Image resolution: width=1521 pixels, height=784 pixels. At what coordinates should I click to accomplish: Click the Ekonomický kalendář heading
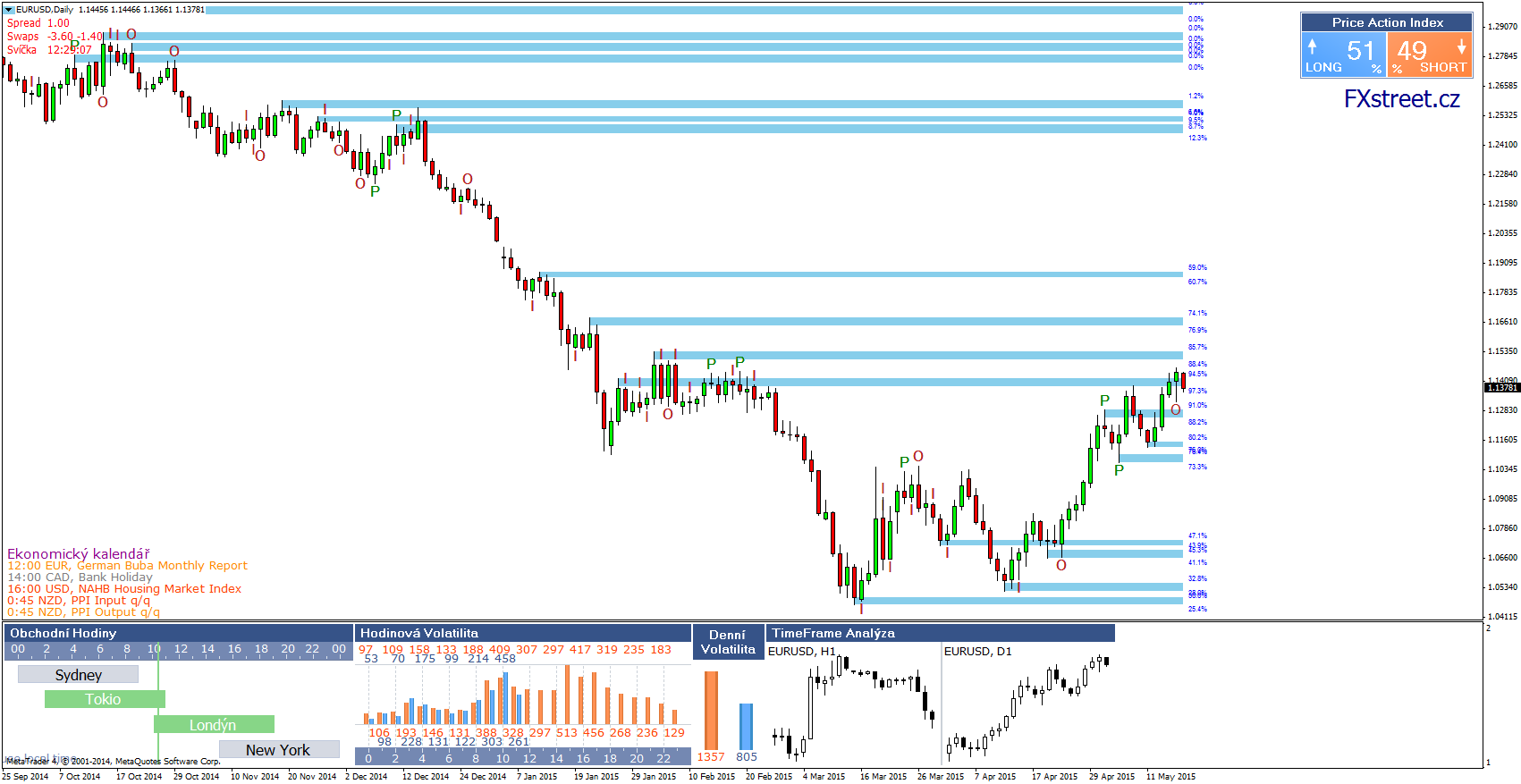(x=79, y=554)
